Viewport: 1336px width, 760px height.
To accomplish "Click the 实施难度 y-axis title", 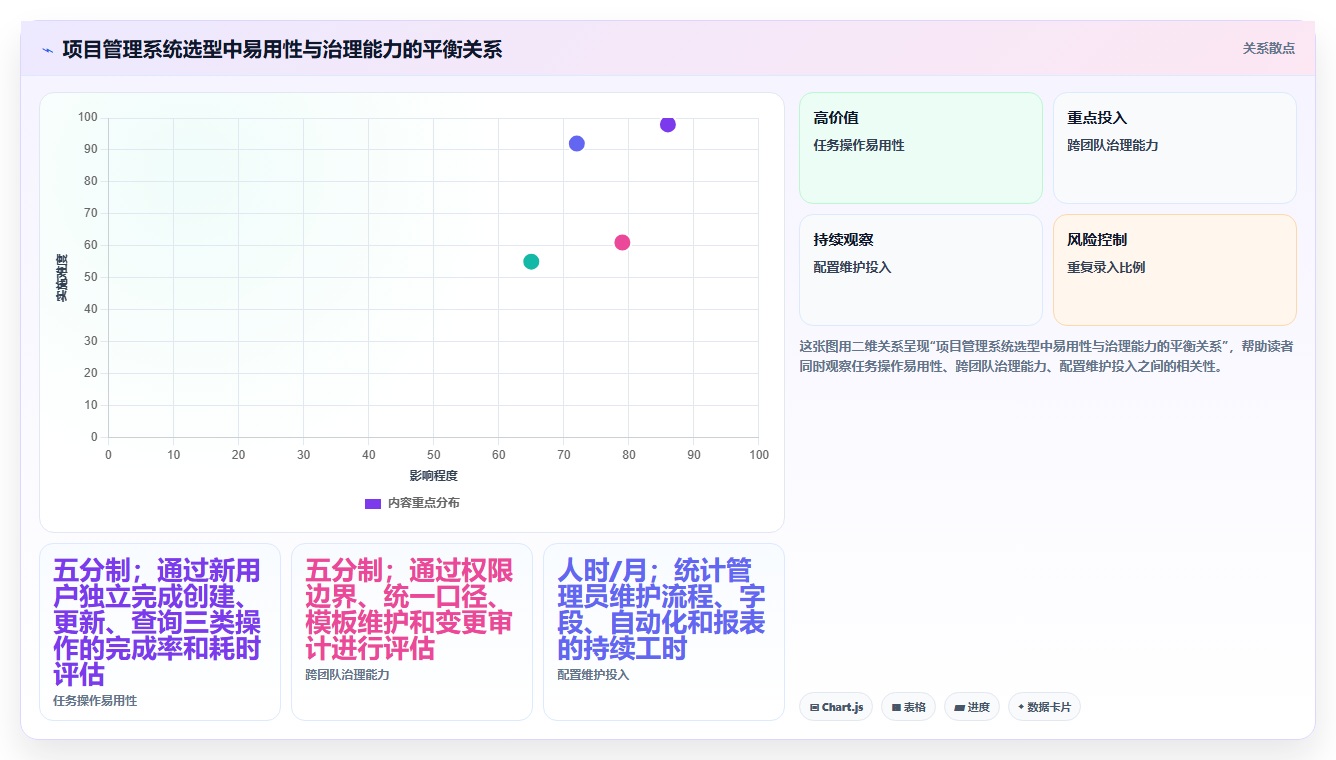I will coord(62,278).
